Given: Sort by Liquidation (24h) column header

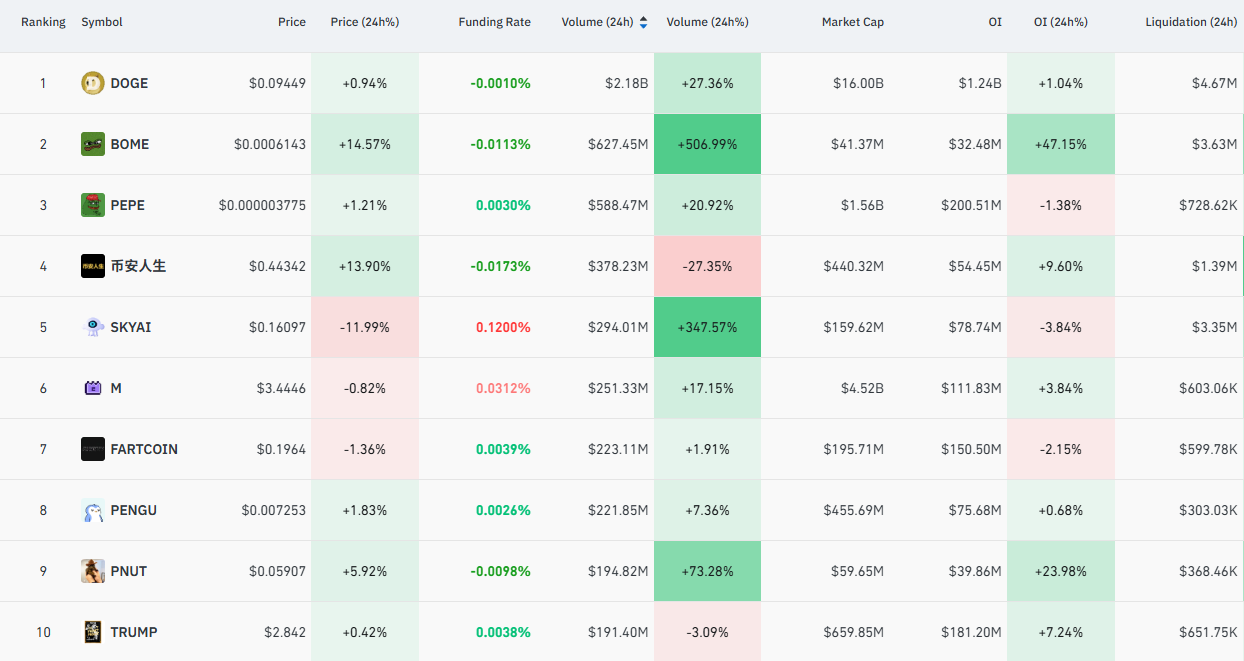Looking at the screenshot, I should pyautogui.click(x=1191, y=22).
